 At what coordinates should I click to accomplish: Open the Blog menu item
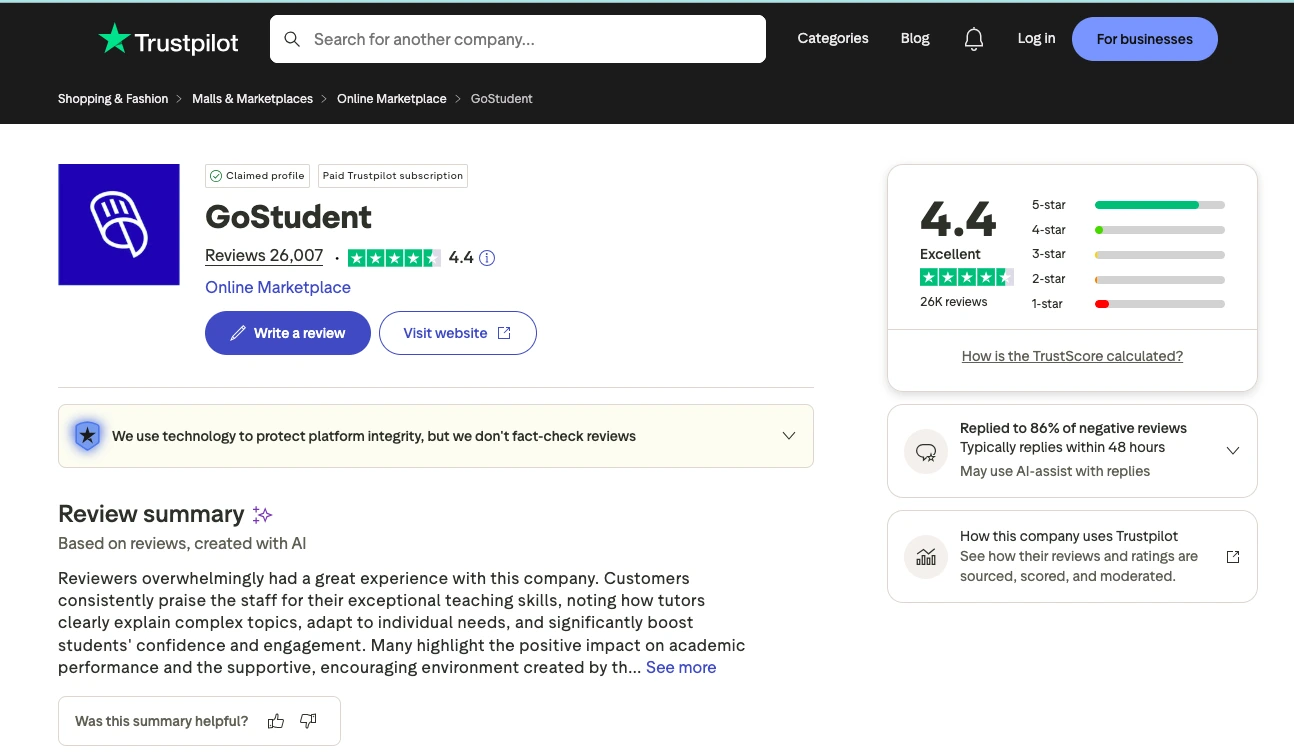[x=915, y=39]
